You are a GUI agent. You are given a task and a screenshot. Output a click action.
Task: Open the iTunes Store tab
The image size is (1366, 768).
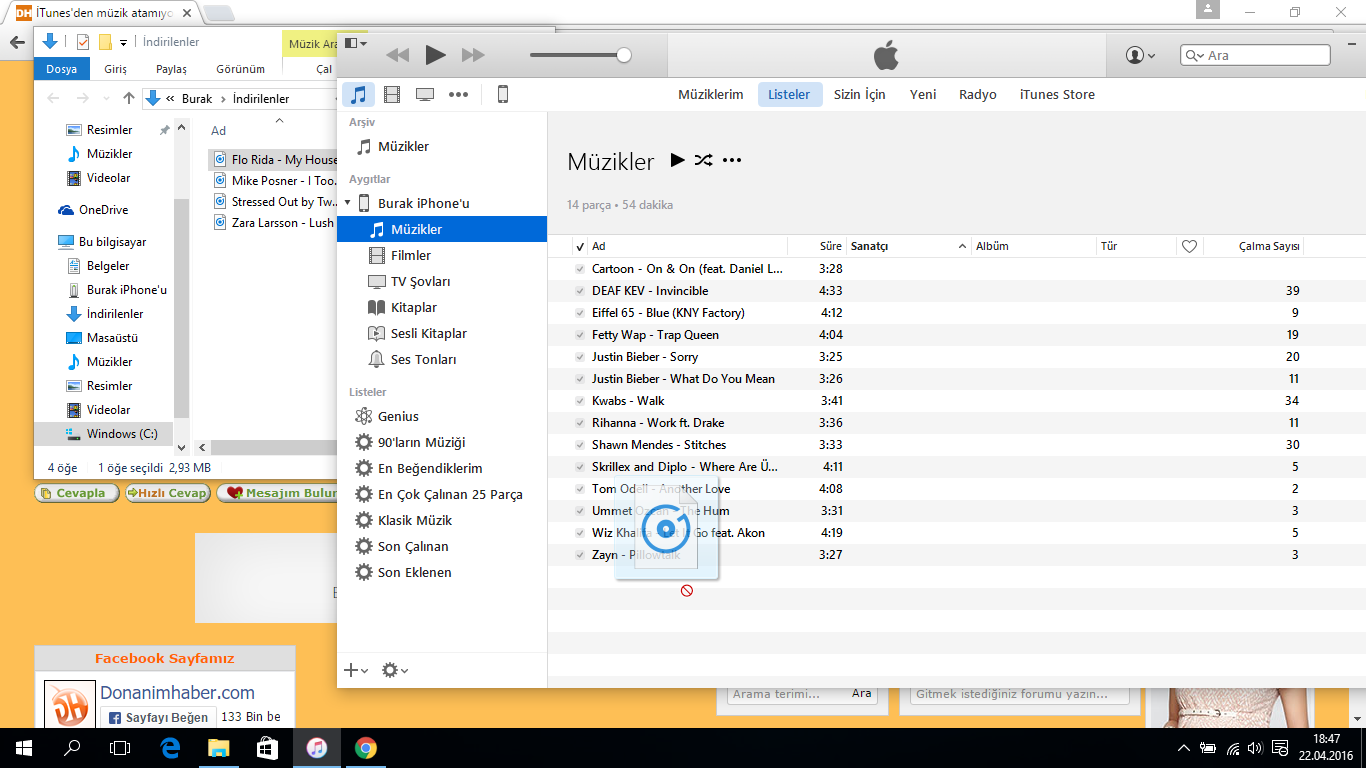[x=1057, y=95]
